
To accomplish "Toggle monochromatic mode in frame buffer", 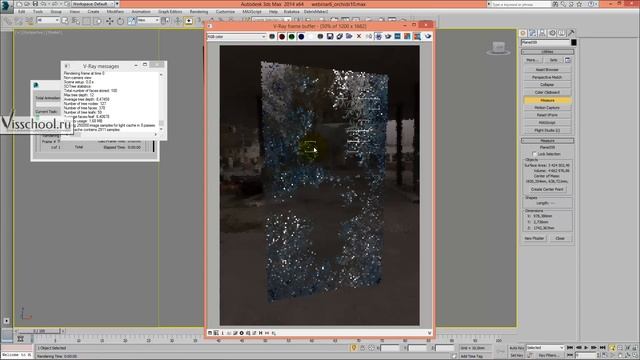I will [320, 36].
